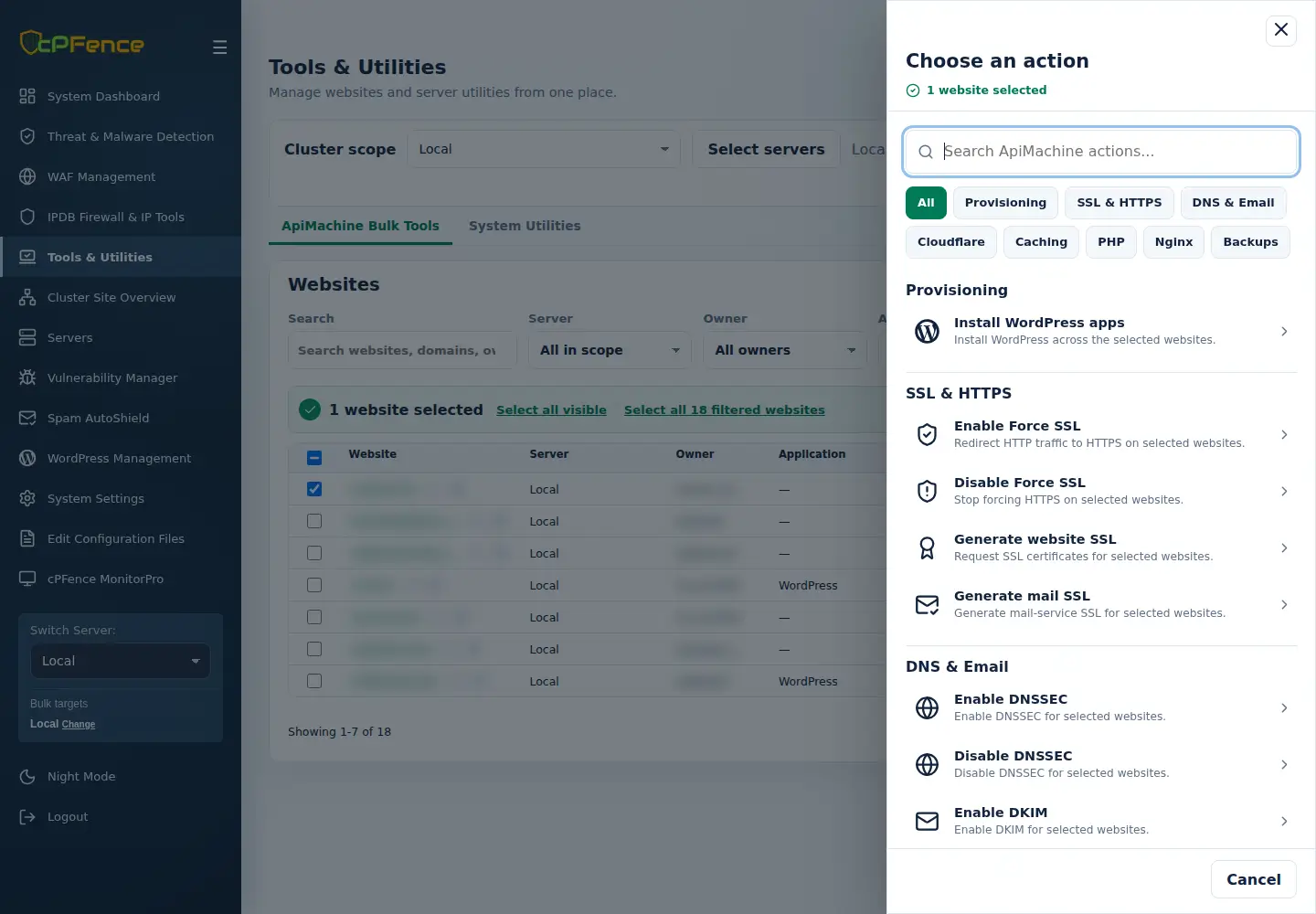Open the Cluster scope dropdown
This screenshot has height=914, width=1316.
(544, 149)
